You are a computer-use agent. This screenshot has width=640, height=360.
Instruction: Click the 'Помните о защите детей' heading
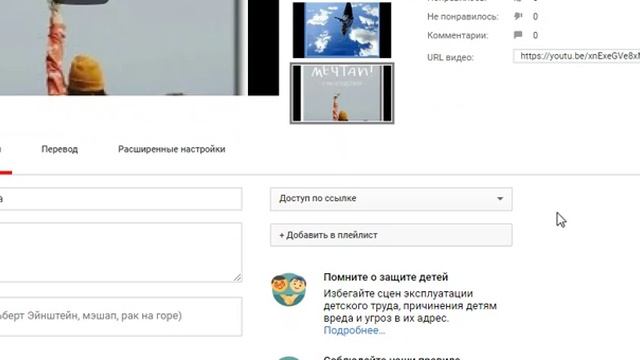[386, 277]
